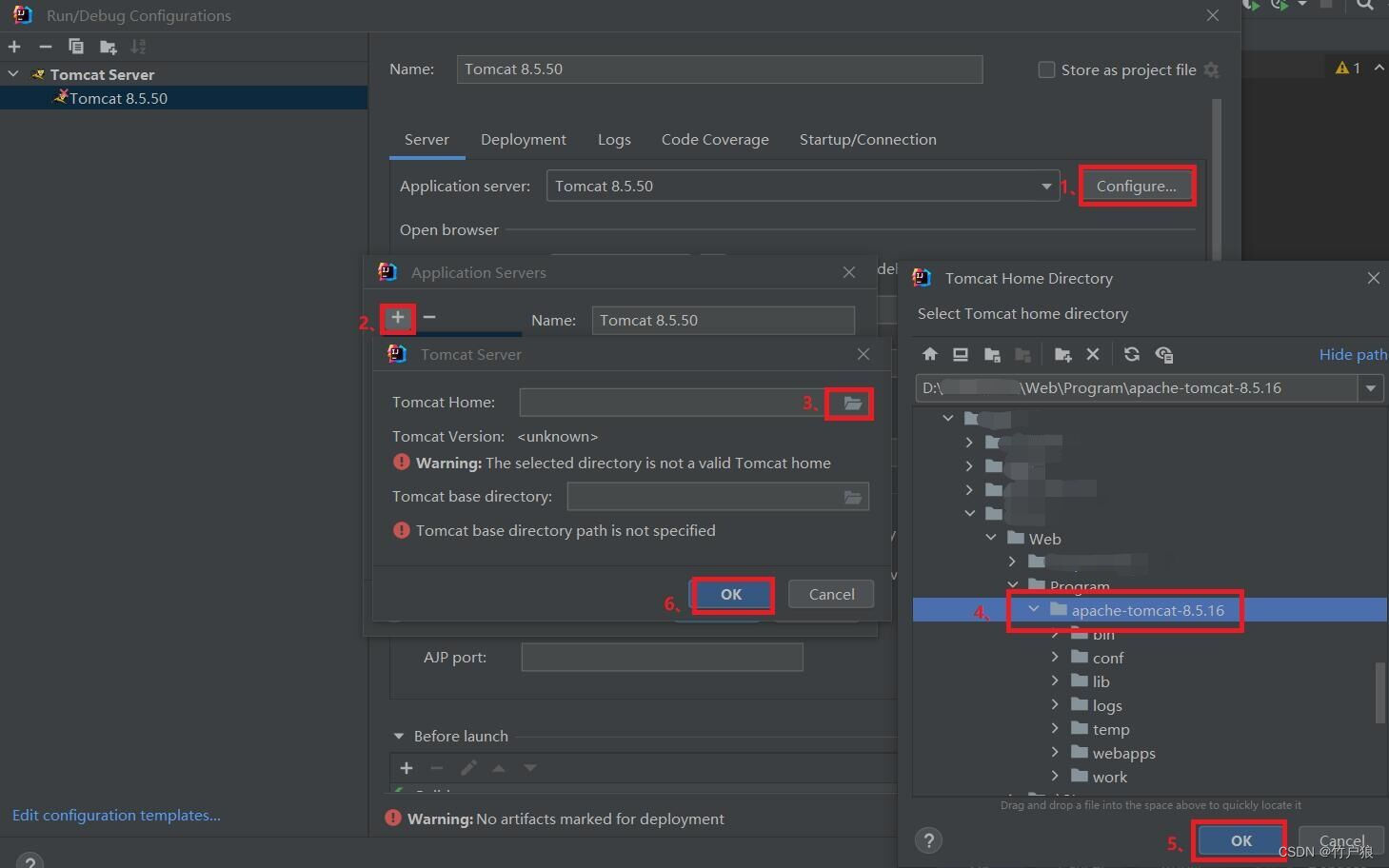
Task: Create a new configuration folder
Action: tap(108, 47)
